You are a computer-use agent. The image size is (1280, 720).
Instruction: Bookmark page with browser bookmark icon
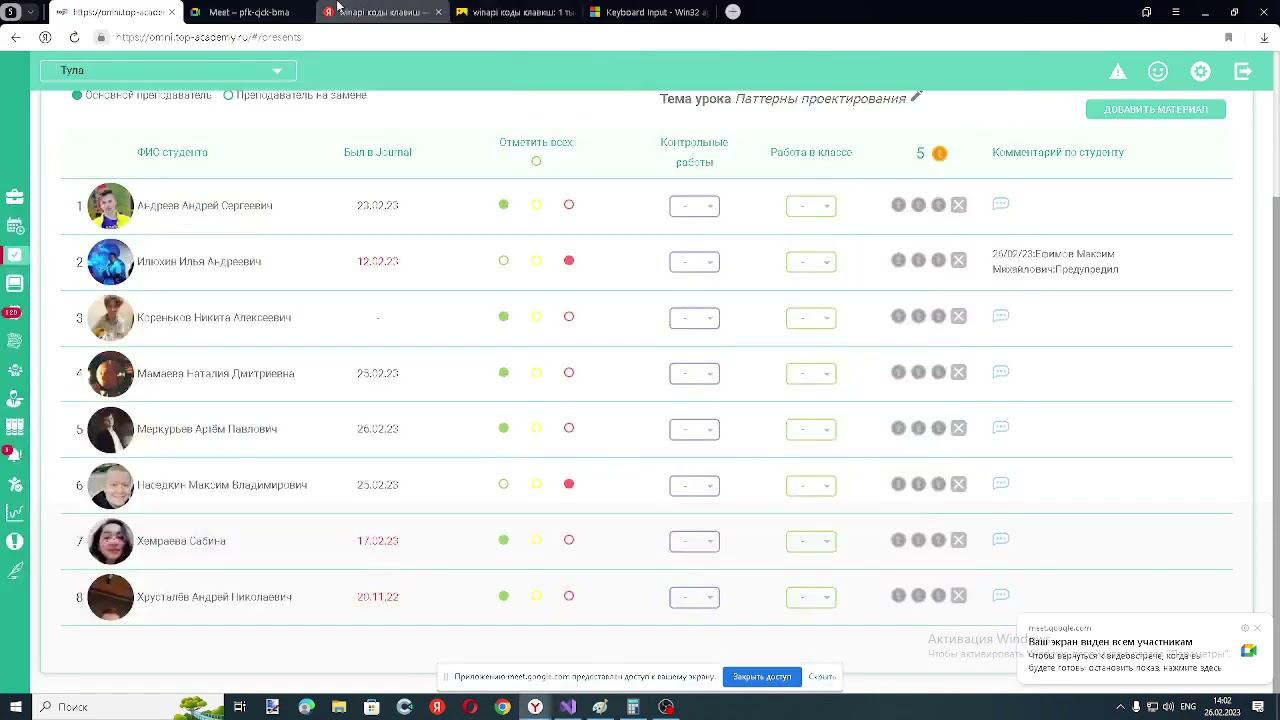(1228, 37)
